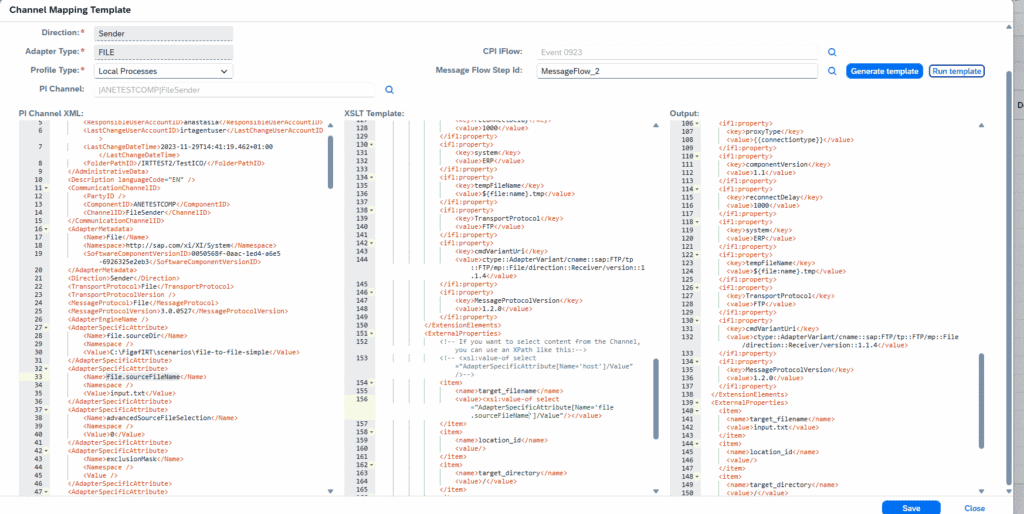This screenshot has height=514, width=1024.
Task: Click file.sourceDir name on line 28
Action: coord(133,336)
